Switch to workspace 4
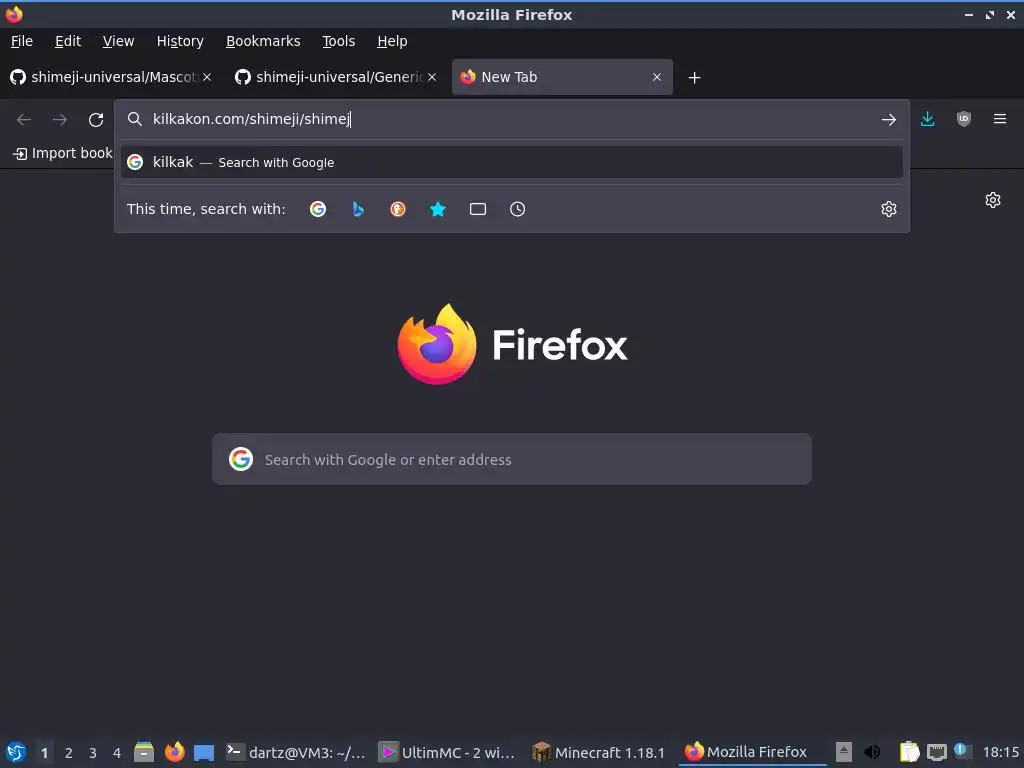1024x768 pixels. click(117, 753)
